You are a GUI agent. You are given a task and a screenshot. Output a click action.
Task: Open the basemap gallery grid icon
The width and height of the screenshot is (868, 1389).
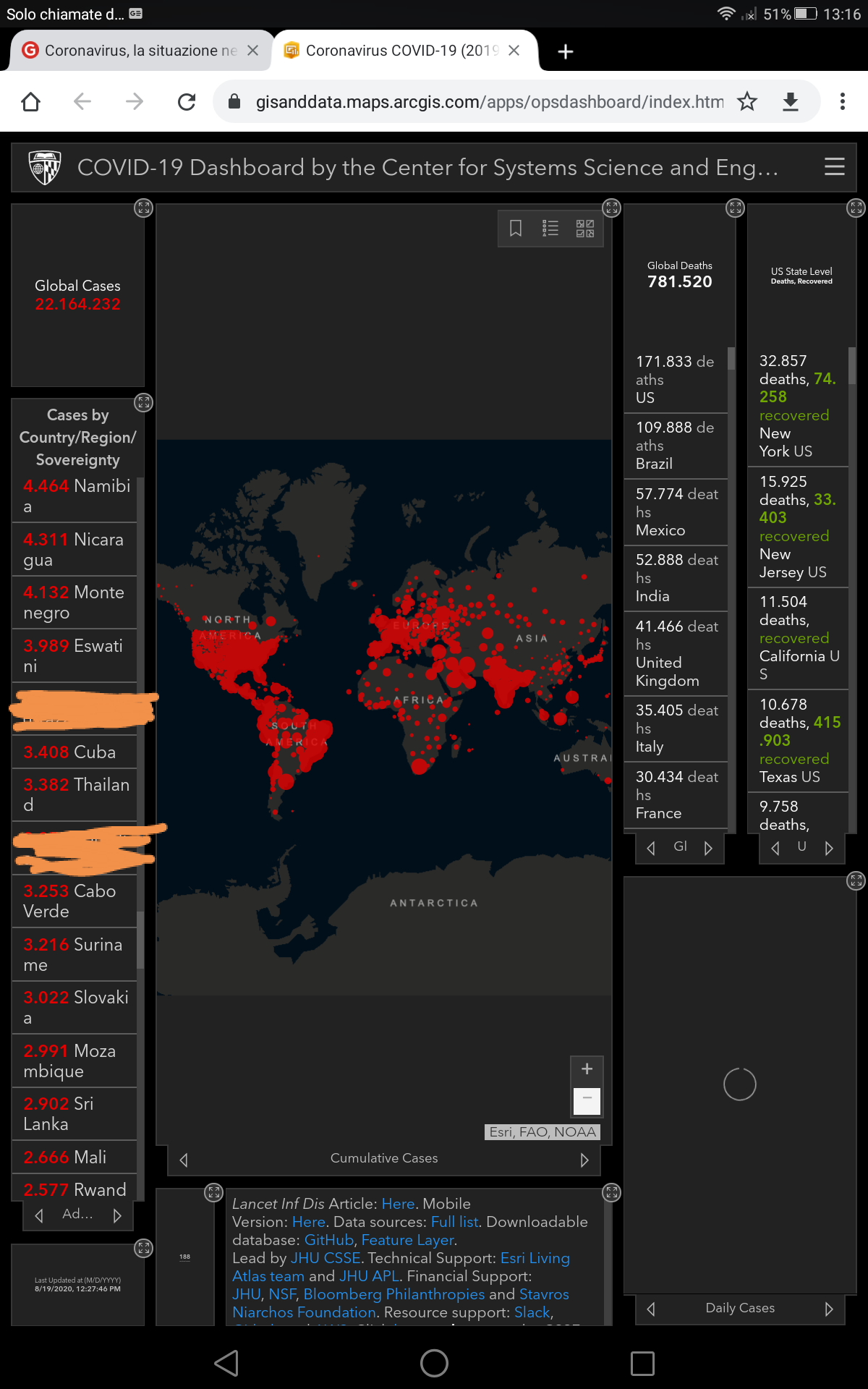coord(584,229)
